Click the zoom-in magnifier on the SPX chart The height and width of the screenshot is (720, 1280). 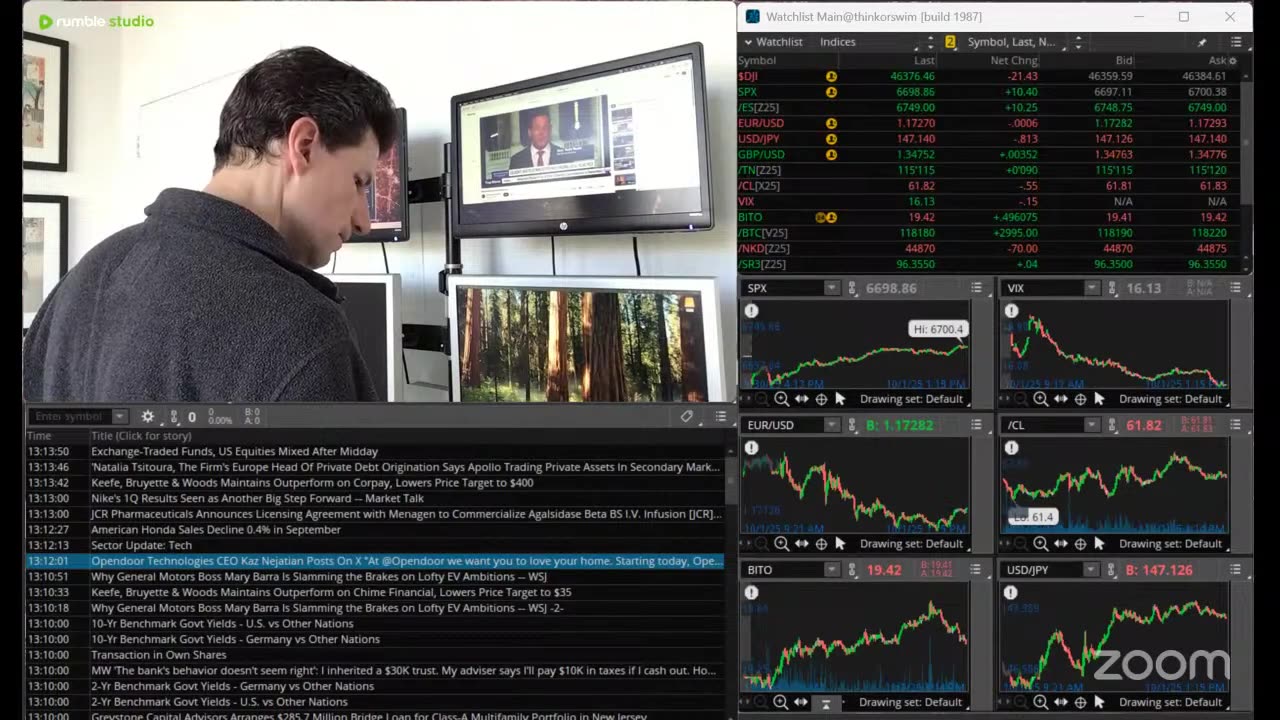pos(782,399)
